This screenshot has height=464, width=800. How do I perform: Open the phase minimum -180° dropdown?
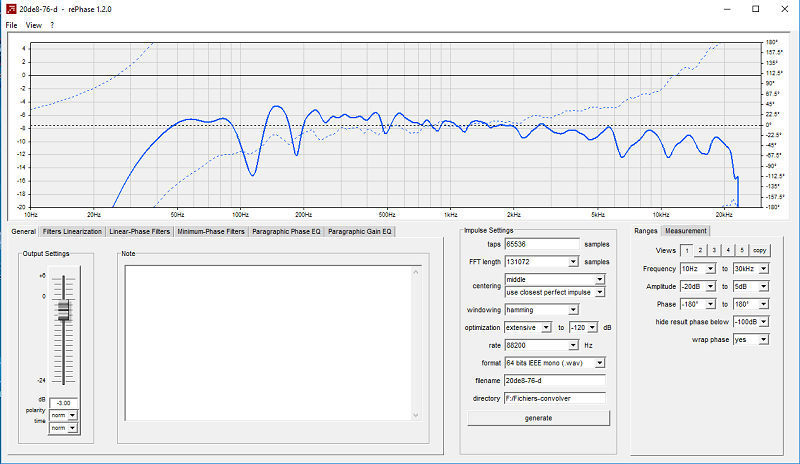(698, 304)
